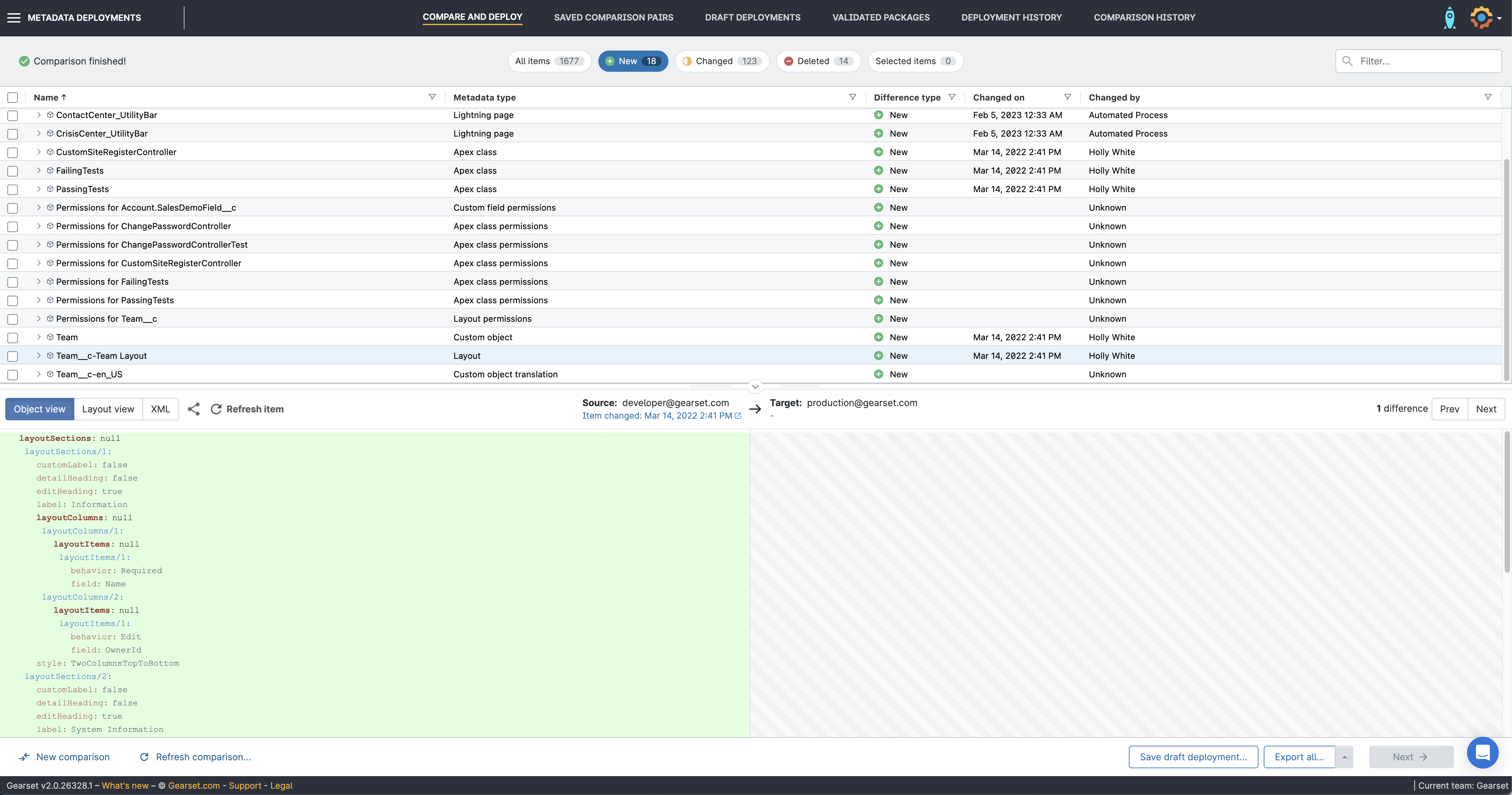Open the What's new footer link
Screen dimensions: 1512x795
pos(125,786)
